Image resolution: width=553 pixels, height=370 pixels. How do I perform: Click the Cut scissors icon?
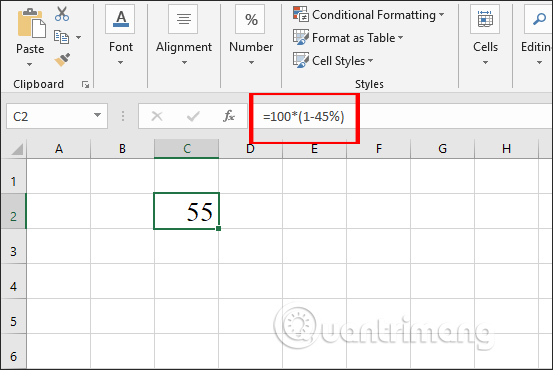click(62, 14)
